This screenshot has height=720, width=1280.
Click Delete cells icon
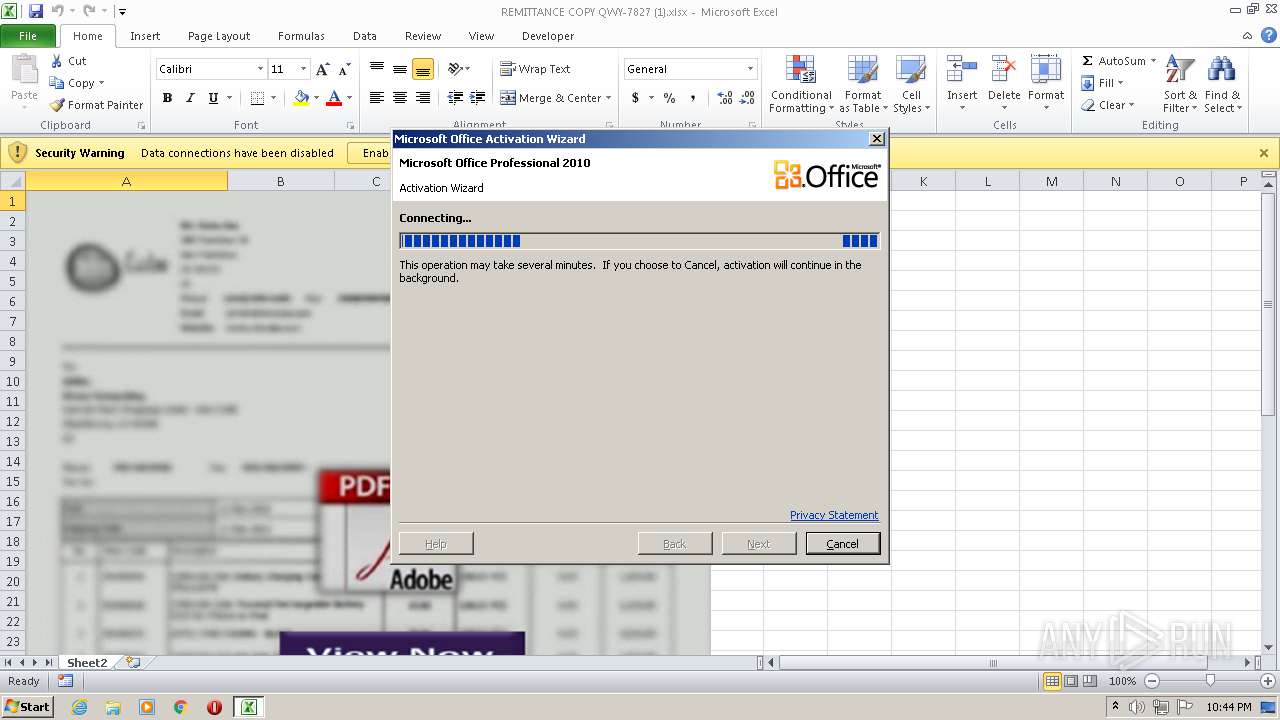coord(1004,71)
